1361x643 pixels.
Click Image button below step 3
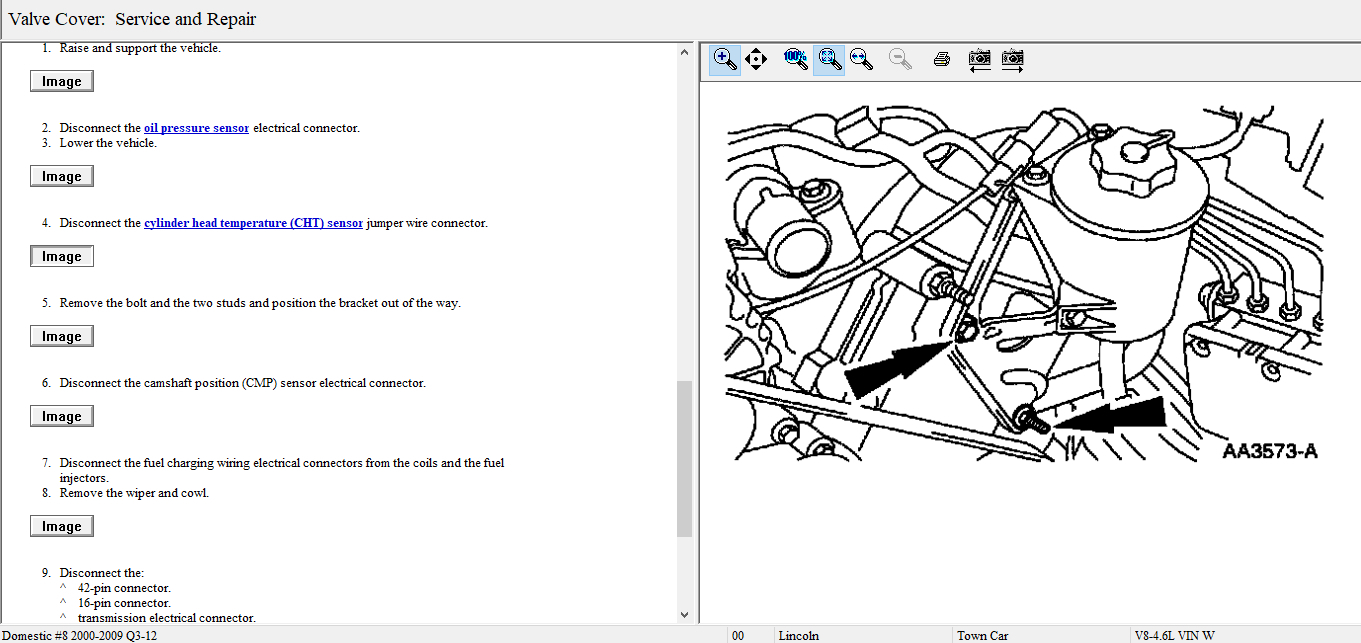click(62, 177)
